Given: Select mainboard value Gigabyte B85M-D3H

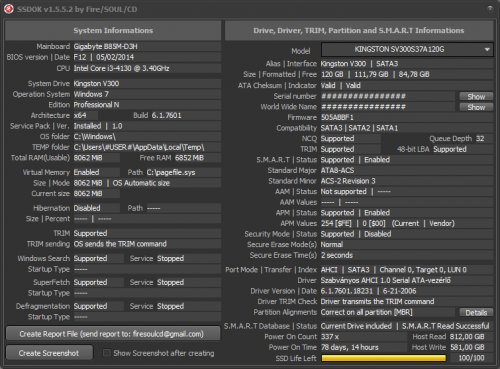Looking at the screenshot, I should [x=105, y=46].
